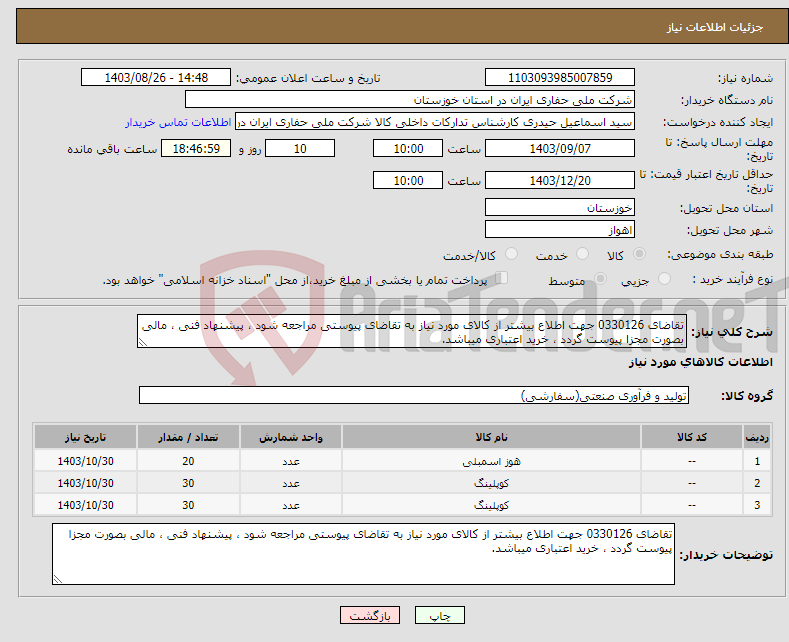This screenshot has height=642, width=789.
Task: Click the delivery city field اهواز
Action: [560, 229]
